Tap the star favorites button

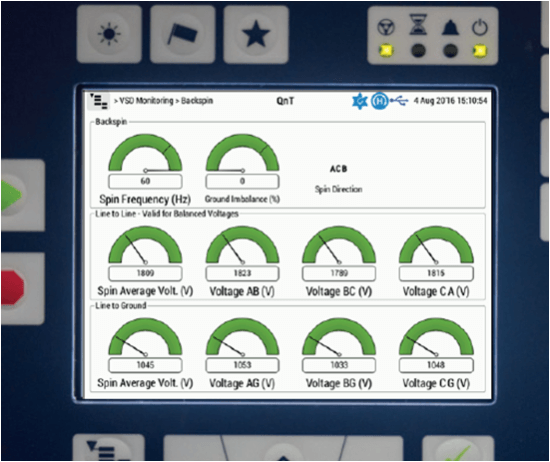pyautogui.click(x=256, y=34)
